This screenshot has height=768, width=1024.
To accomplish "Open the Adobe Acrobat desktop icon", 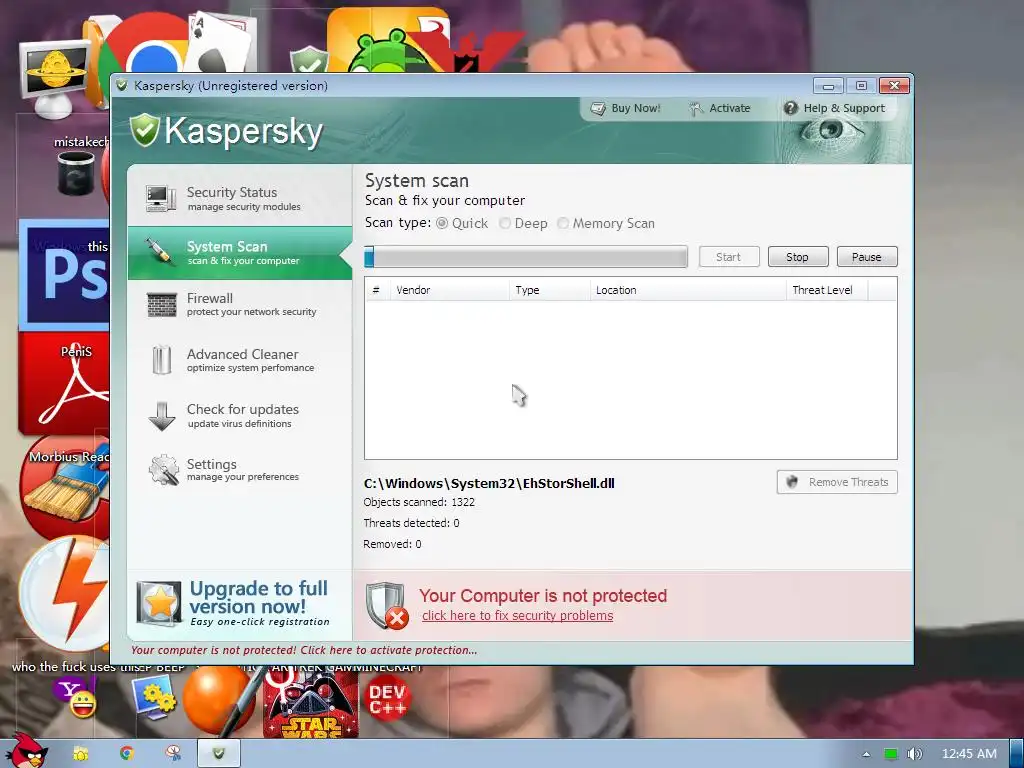I will pos(64,384).
